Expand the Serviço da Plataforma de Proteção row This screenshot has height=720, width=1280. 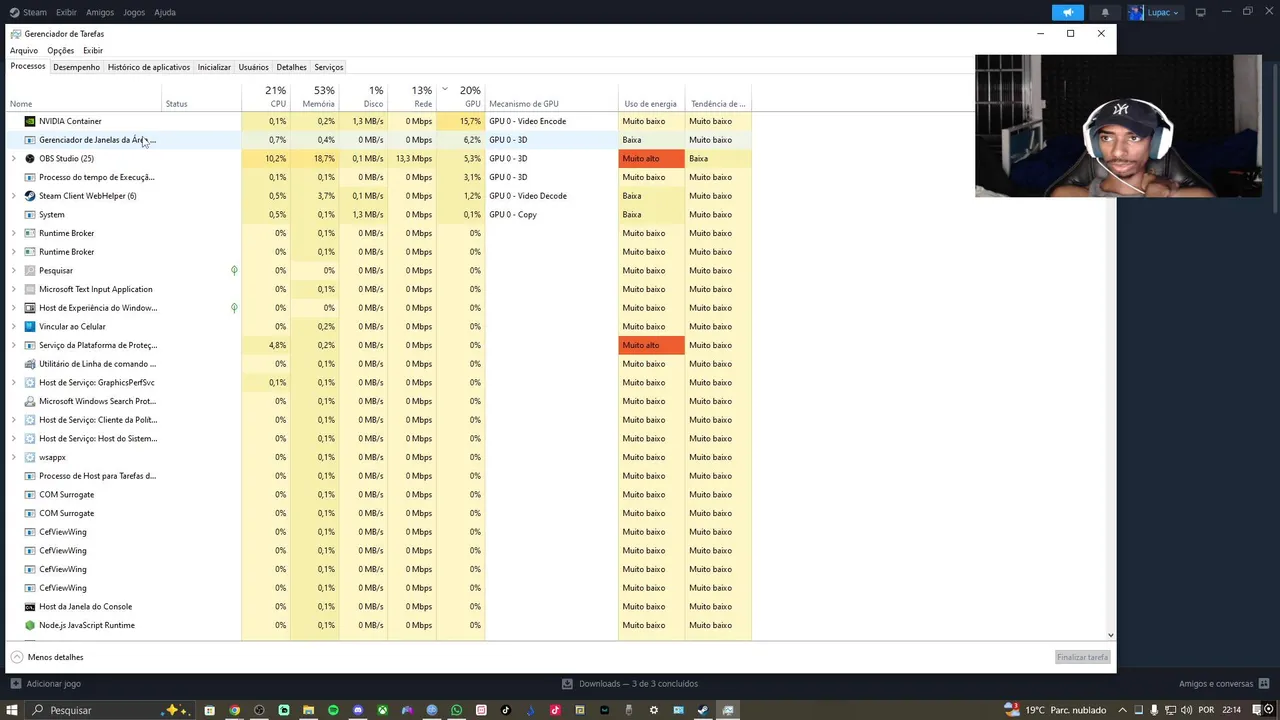[13, 345]
